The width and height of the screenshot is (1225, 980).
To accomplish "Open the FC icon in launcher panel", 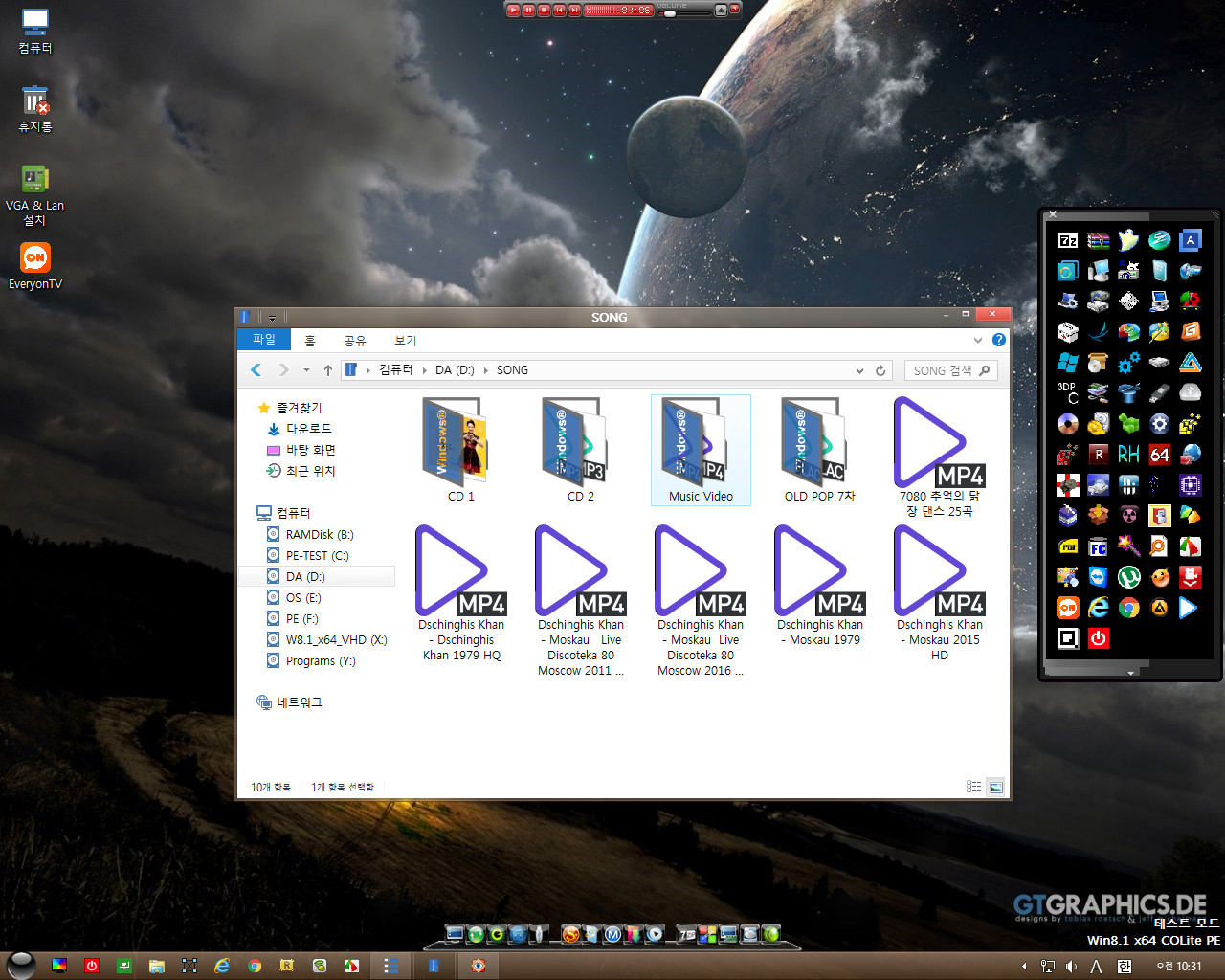I will [1099, 546].
